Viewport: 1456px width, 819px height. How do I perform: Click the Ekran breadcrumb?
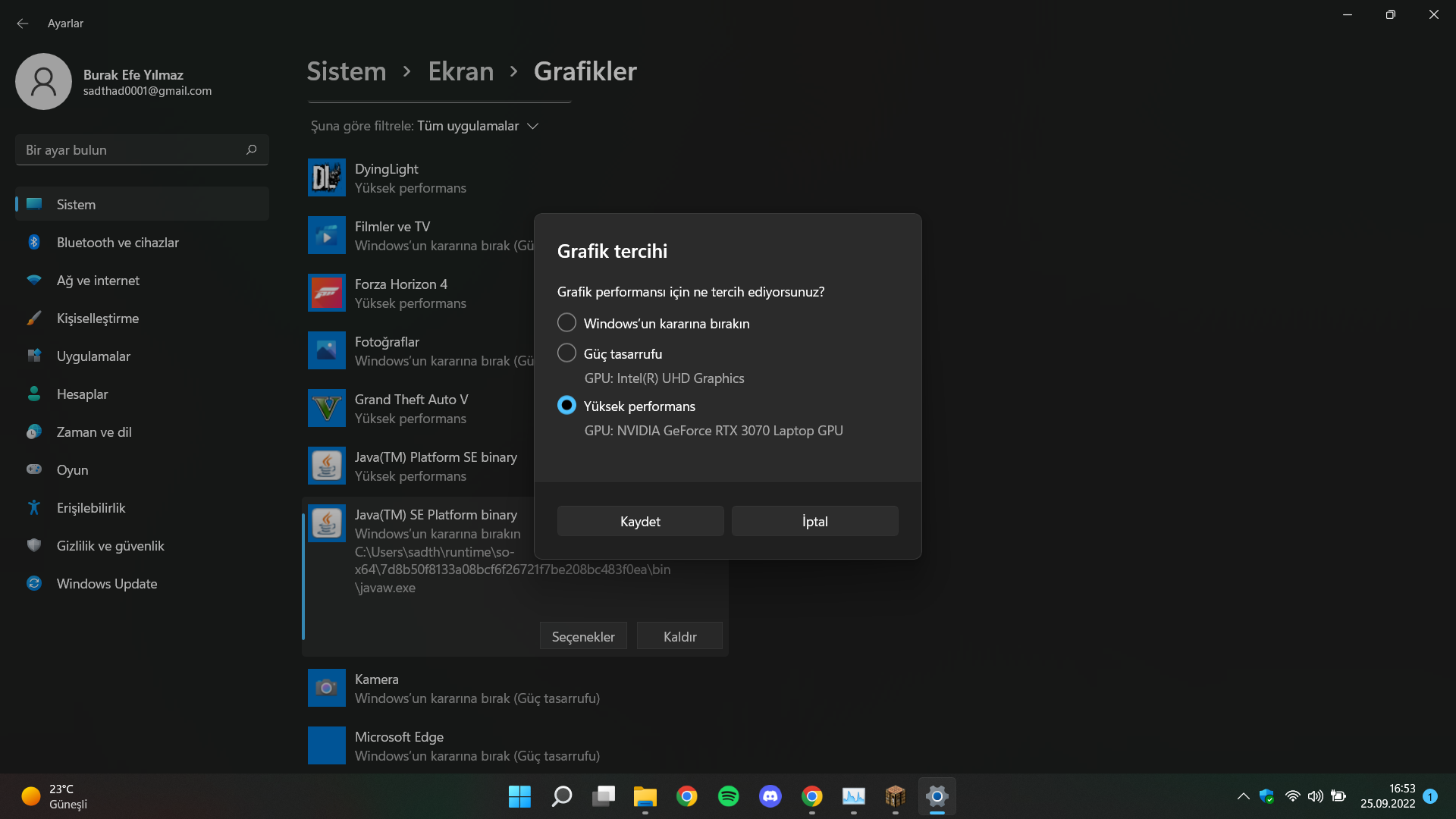[x=460, y=71]
